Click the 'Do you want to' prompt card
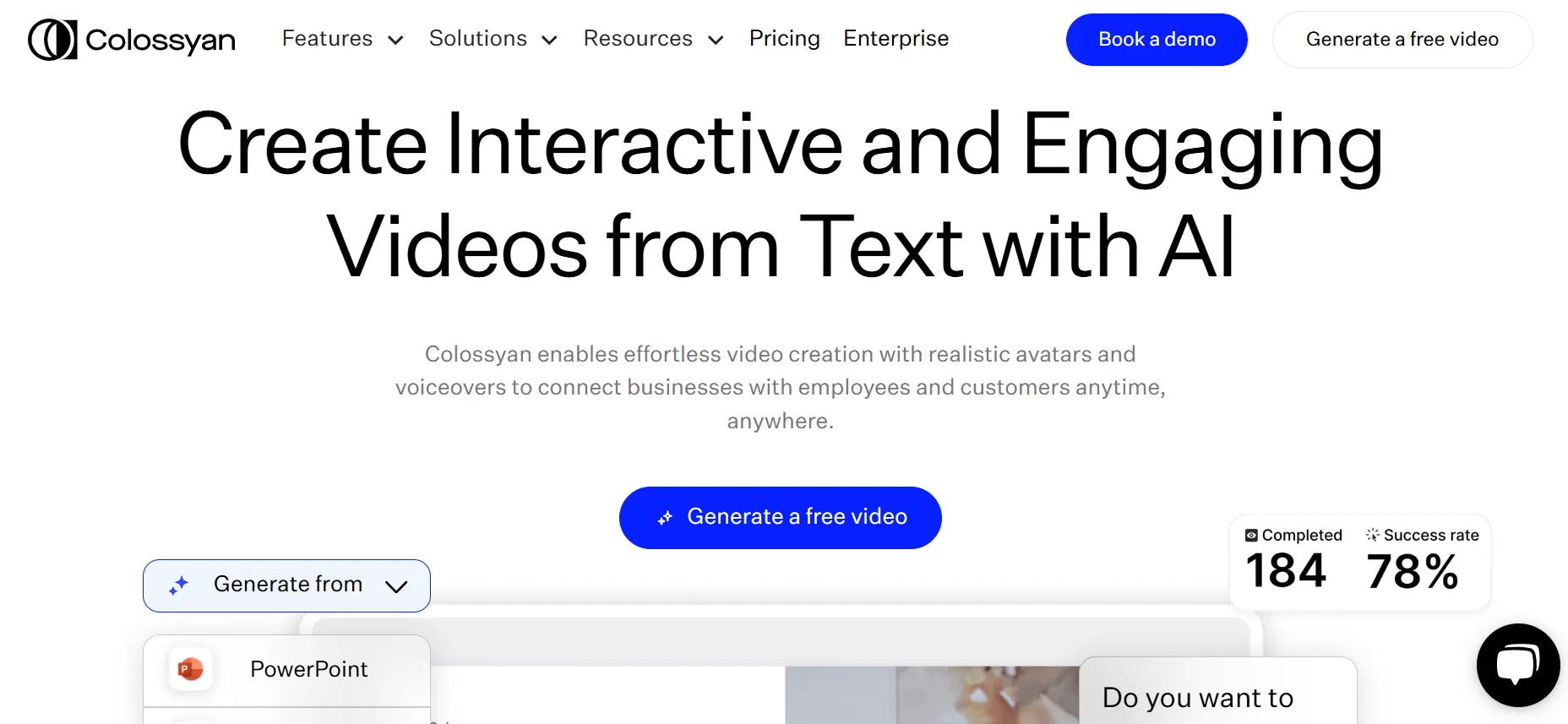The width and height of the screenshot is (1568, 724). click(x=1217, y=691)
